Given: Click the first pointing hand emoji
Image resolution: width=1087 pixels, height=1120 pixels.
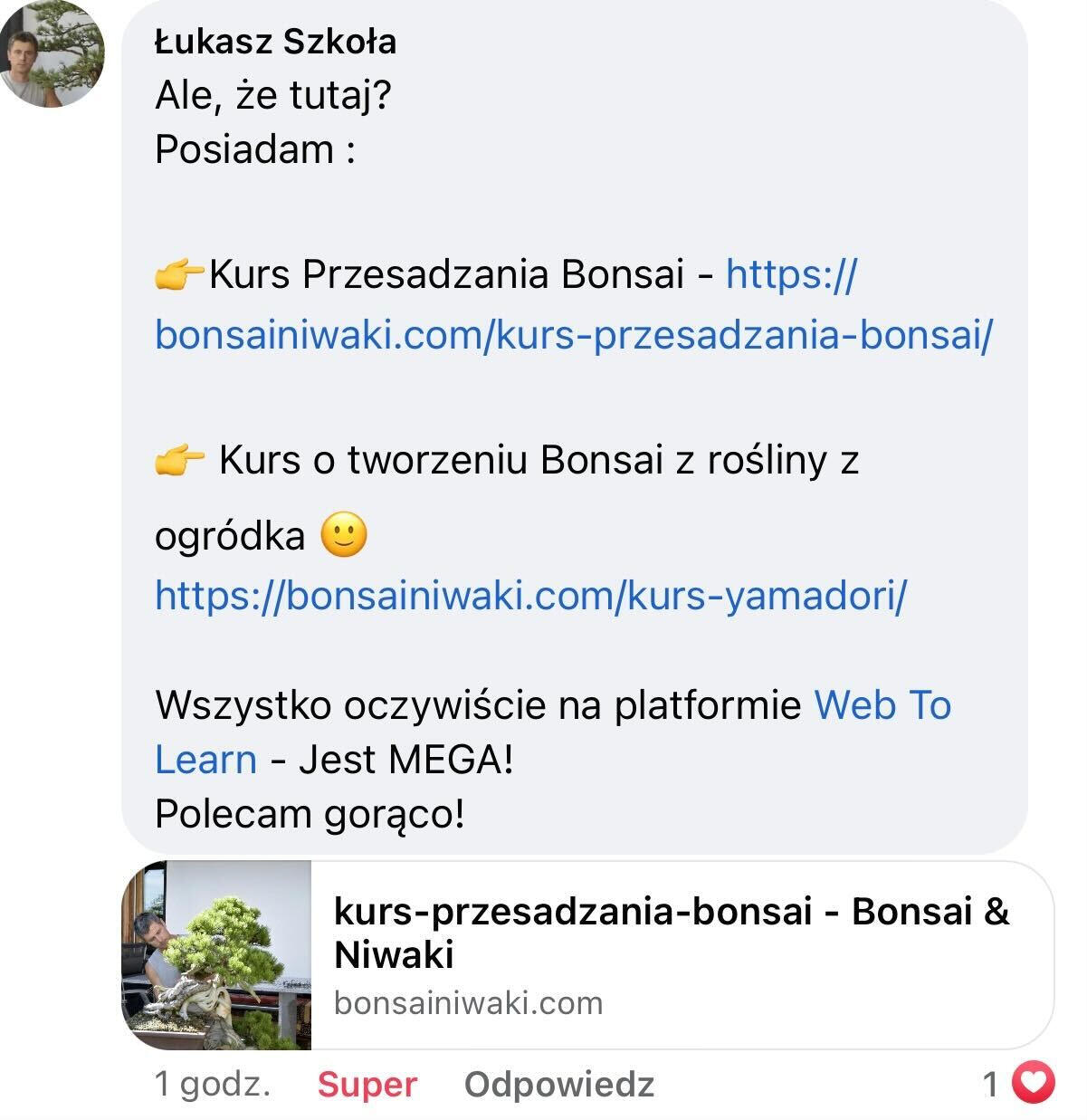Looking at the screenshot, I should point(179,274).
